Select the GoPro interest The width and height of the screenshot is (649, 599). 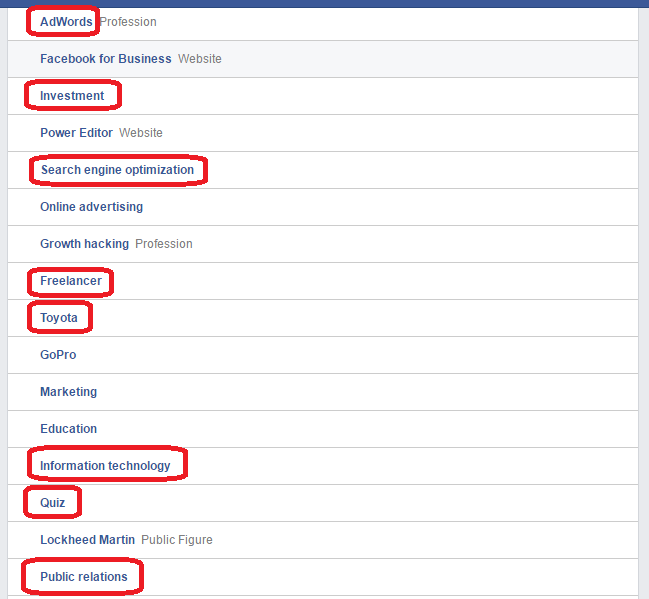[58, 355]
